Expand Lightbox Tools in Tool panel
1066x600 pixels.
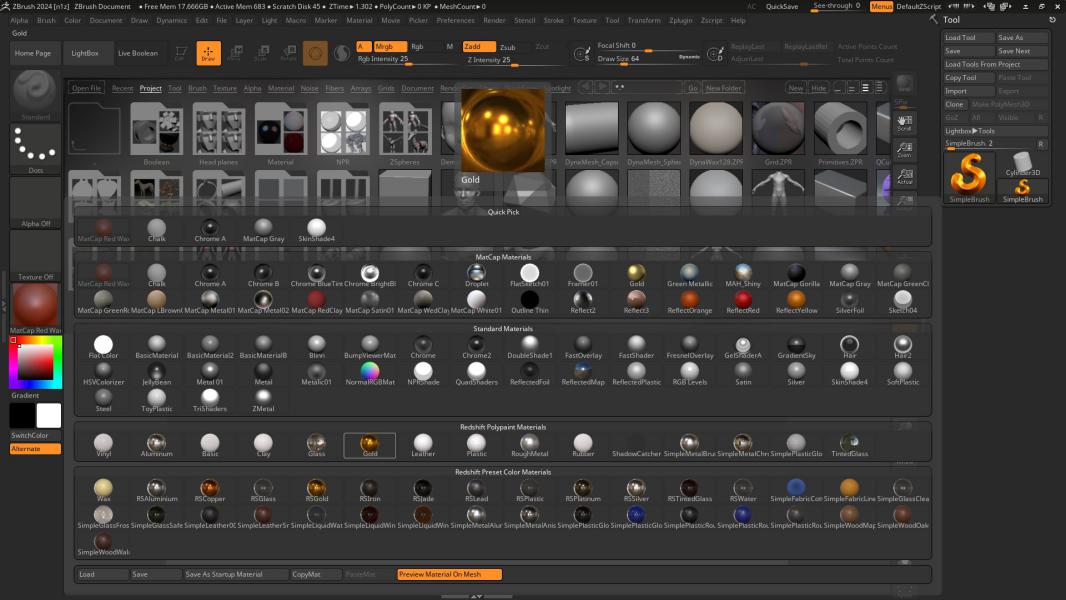click(995, 130)
